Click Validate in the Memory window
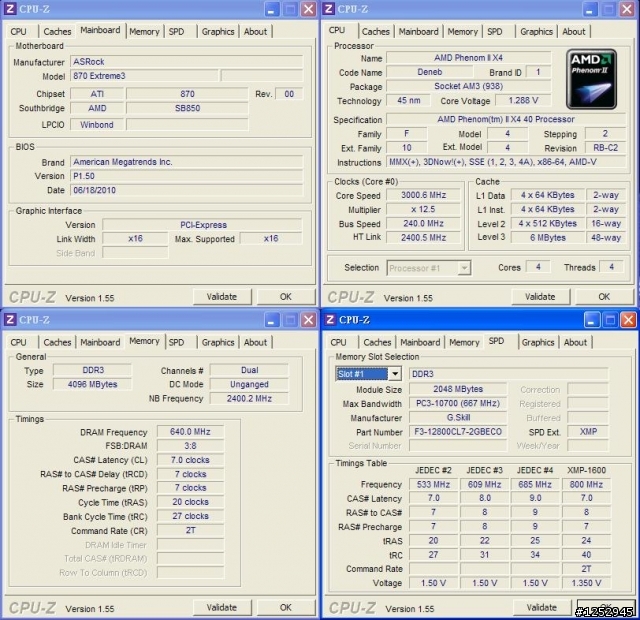 [x=222, y=607]
